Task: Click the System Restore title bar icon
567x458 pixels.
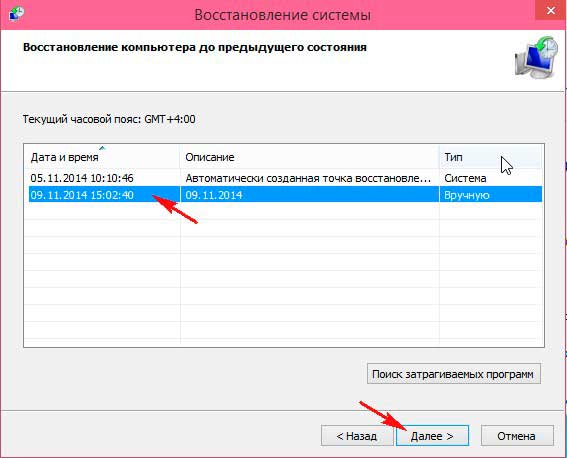Action: 16,14
